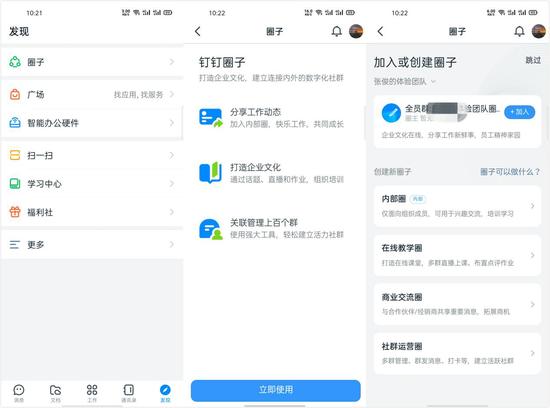The width and height of the screenshot is (550, 408).
Task: Tap the 智能办公硬件 icon
Action: pyautogui.click(x=15, y=123)
